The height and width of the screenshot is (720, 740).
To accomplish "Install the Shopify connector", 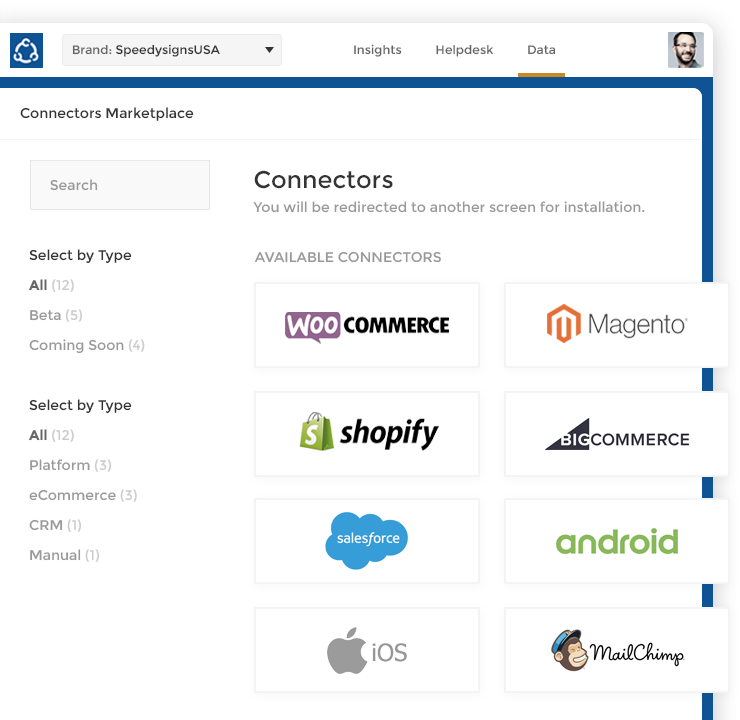I will [x=367, y=434].
